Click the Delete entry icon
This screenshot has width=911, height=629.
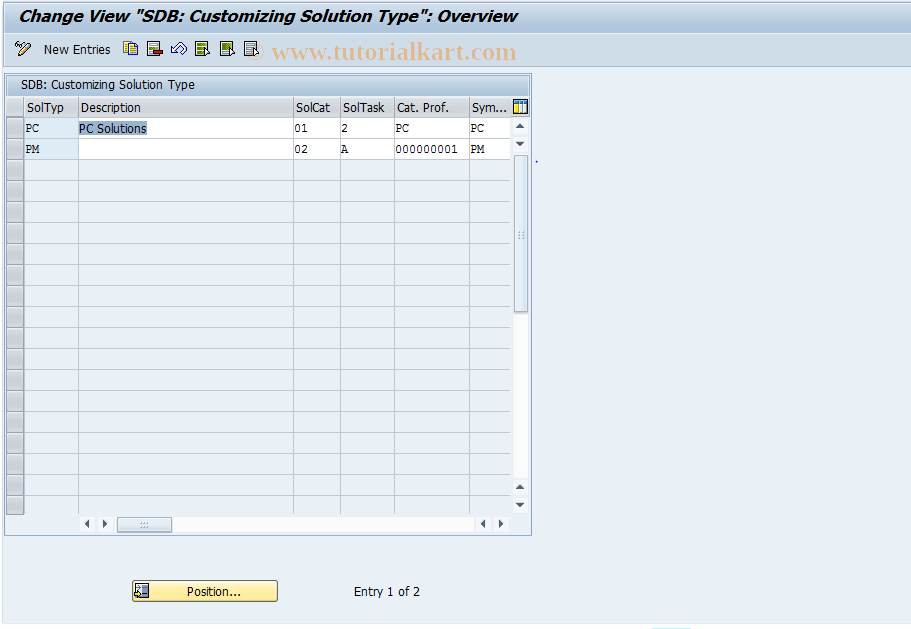click(x=155, y=49)
